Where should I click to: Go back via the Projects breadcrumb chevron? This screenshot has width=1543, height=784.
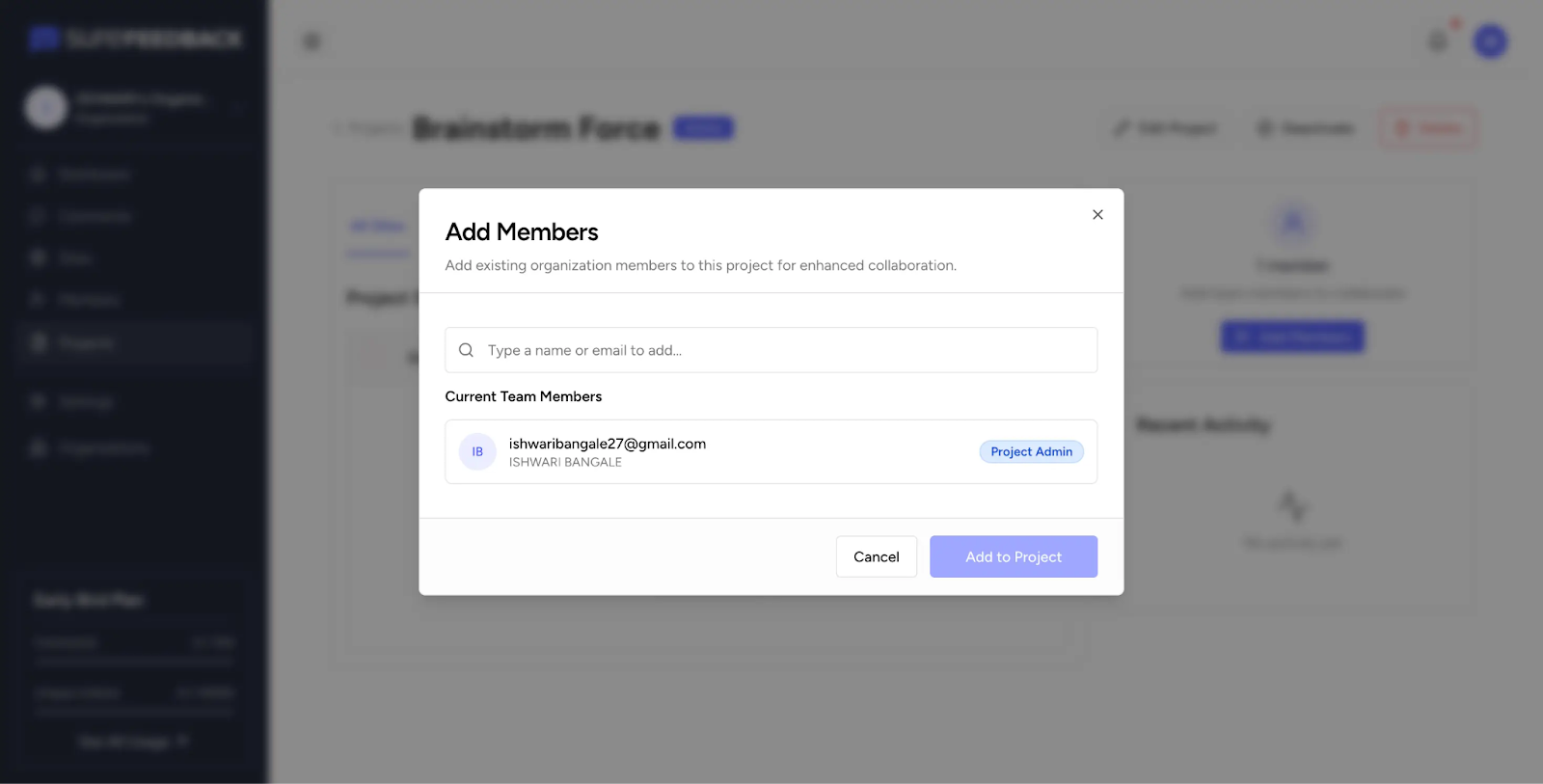pyautogui.click(x=339, y=128)
